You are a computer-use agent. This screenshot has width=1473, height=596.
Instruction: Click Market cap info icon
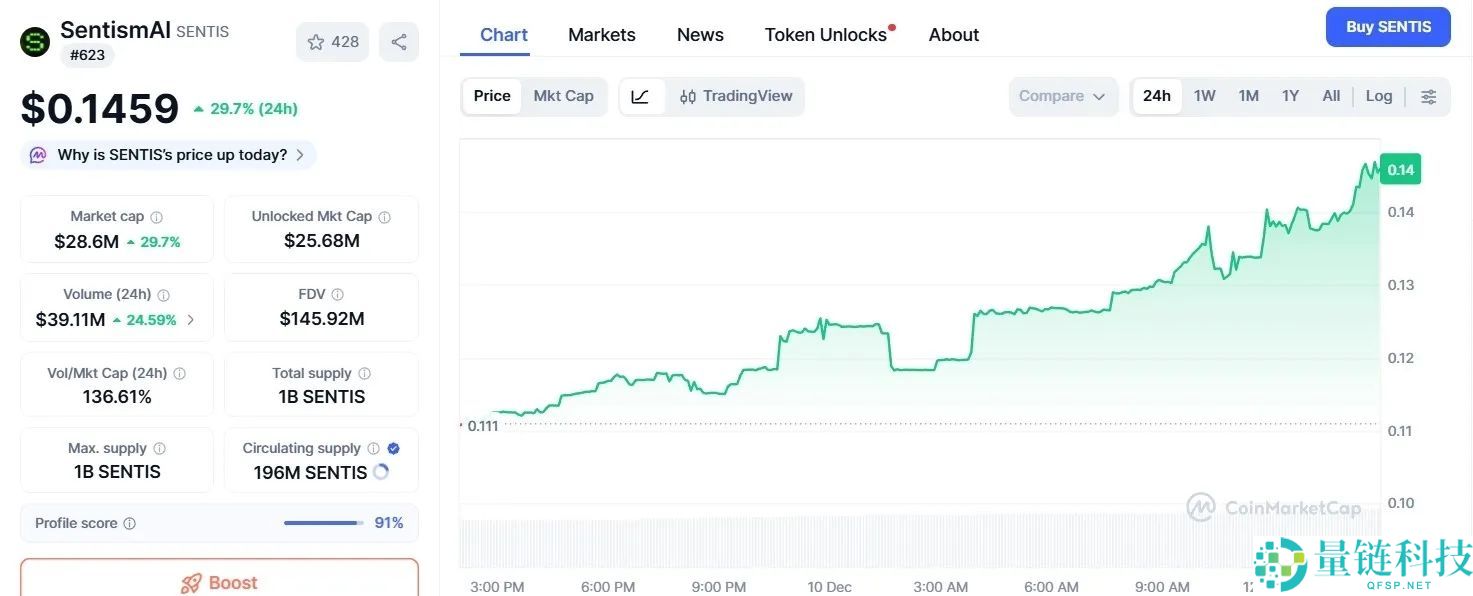(157, 217)
